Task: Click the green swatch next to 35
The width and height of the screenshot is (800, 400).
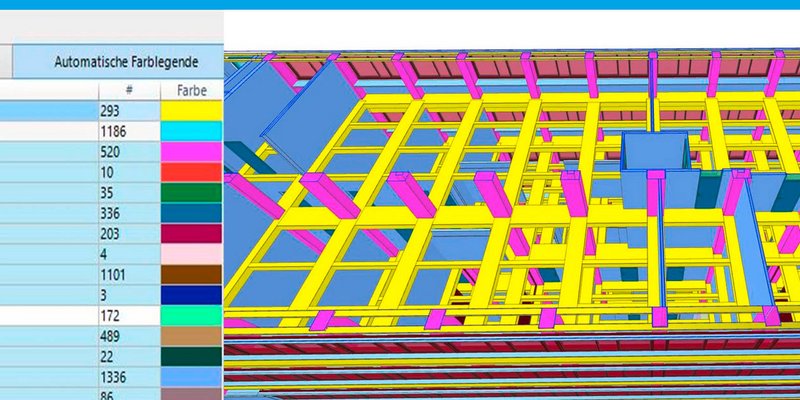Action: coord(191,193)
